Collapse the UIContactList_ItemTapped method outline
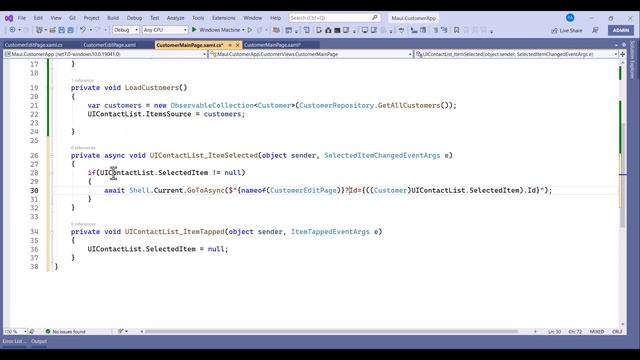640x360 pixels. tap(52, 232)
